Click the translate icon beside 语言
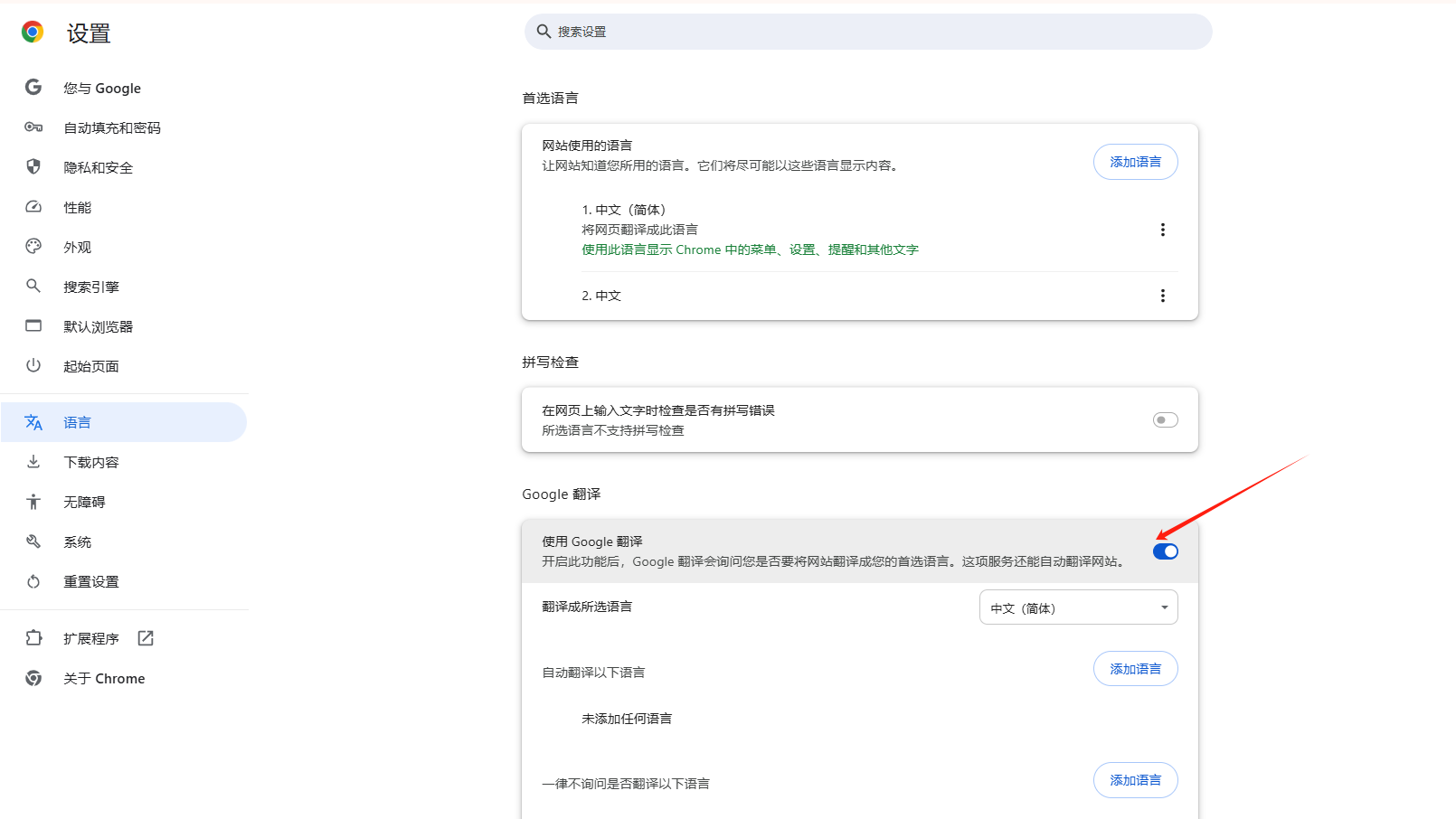 tap(33, 422)
